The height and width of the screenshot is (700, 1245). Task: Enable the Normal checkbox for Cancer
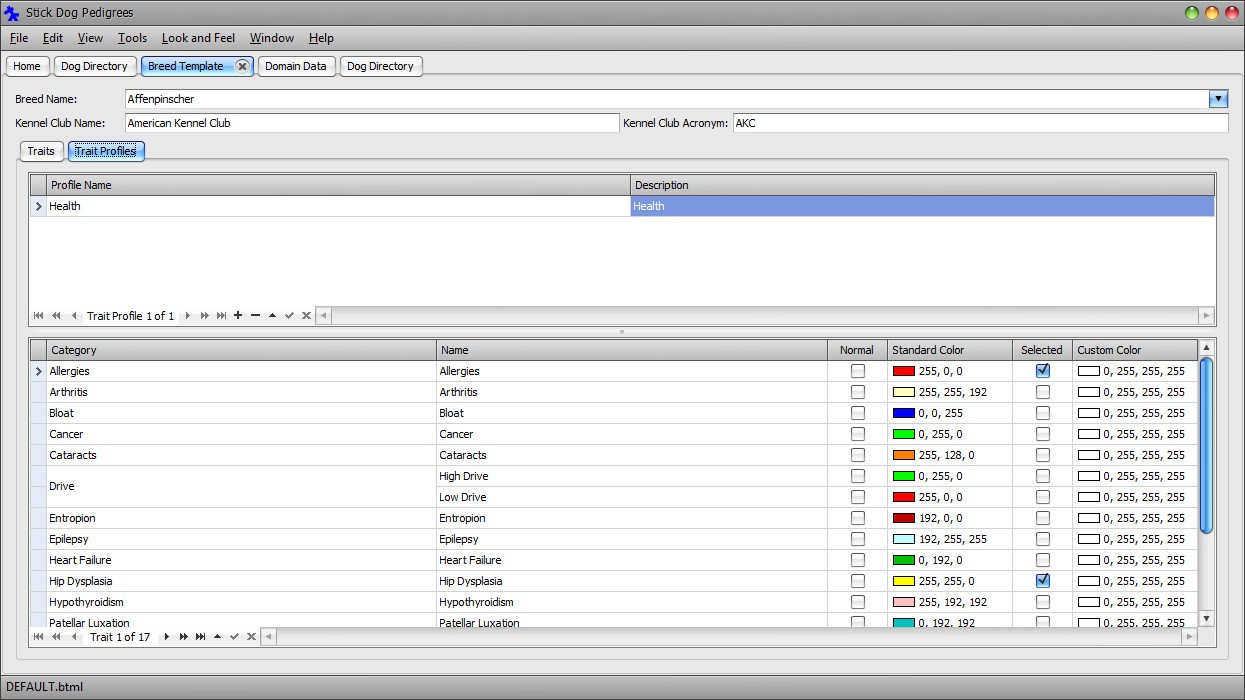click(x=857, y=433)
